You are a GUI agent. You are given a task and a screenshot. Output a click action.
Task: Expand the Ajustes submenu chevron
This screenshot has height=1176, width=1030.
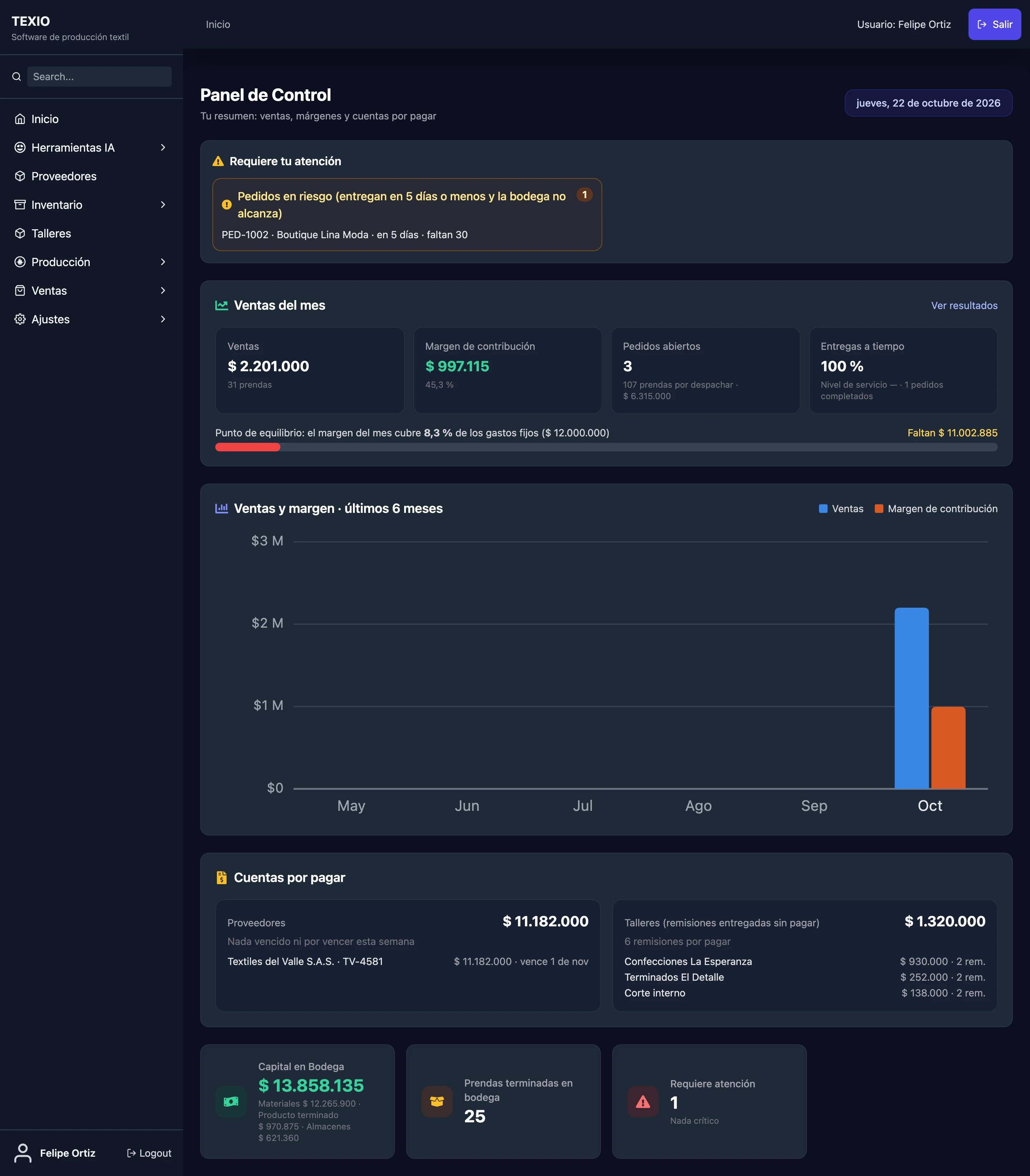163,319
